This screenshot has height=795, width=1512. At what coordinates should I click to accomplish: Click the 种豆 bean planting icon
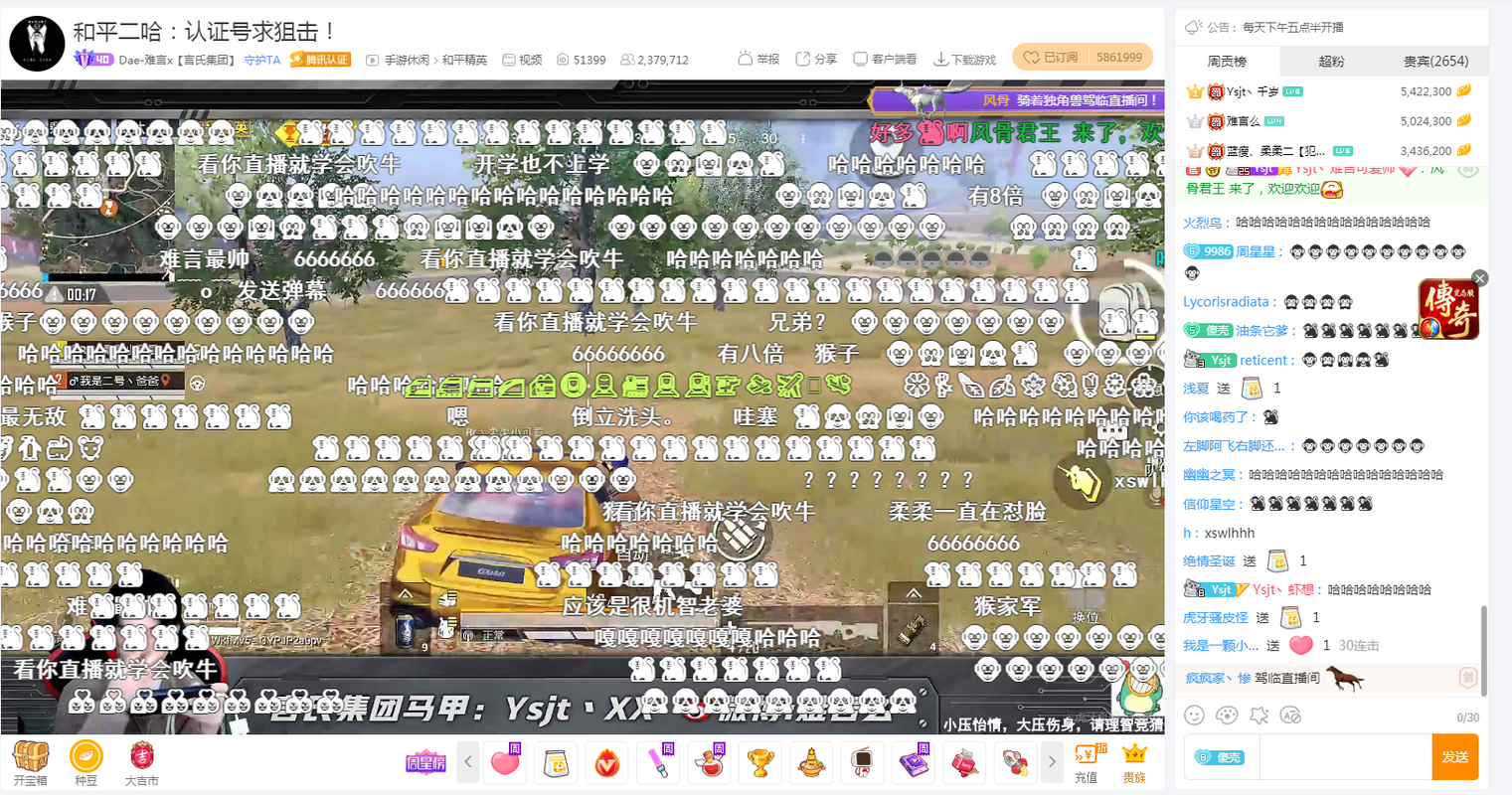click(x=86, y=762)
